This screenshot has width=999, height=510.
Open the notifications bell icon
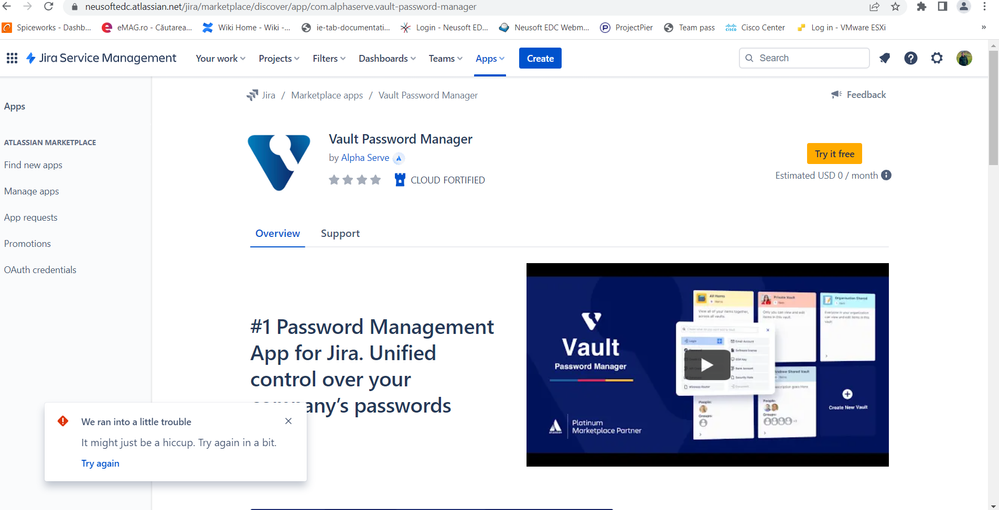coord(884,58)
